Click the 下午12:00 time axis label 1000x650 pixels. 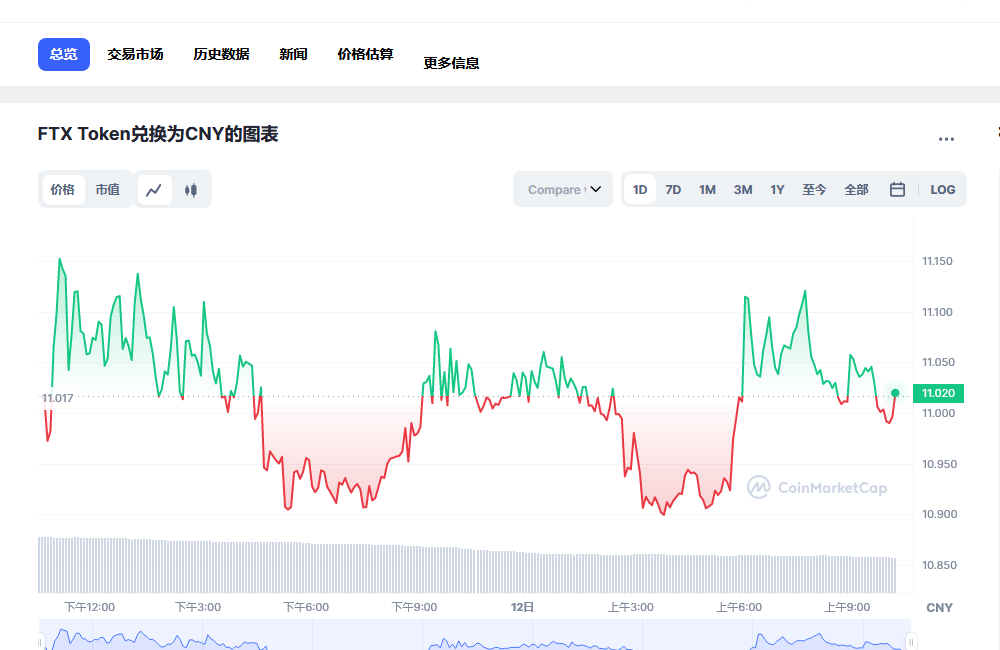point(89,607)
